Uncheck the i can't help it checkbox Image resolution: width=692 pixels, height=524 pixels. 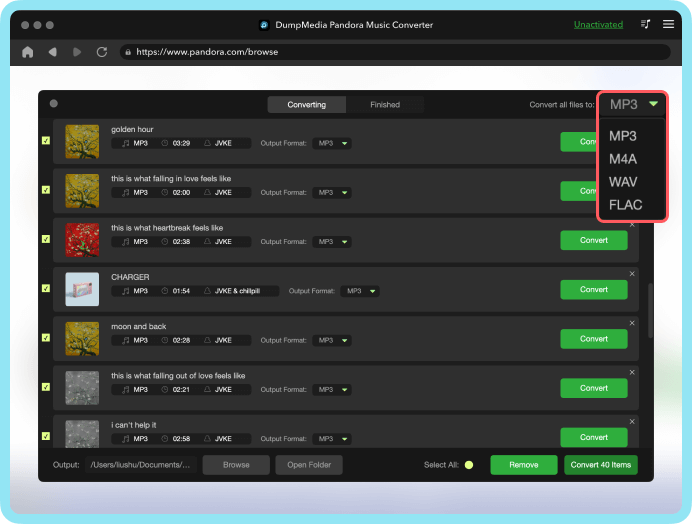pos(46,436)
